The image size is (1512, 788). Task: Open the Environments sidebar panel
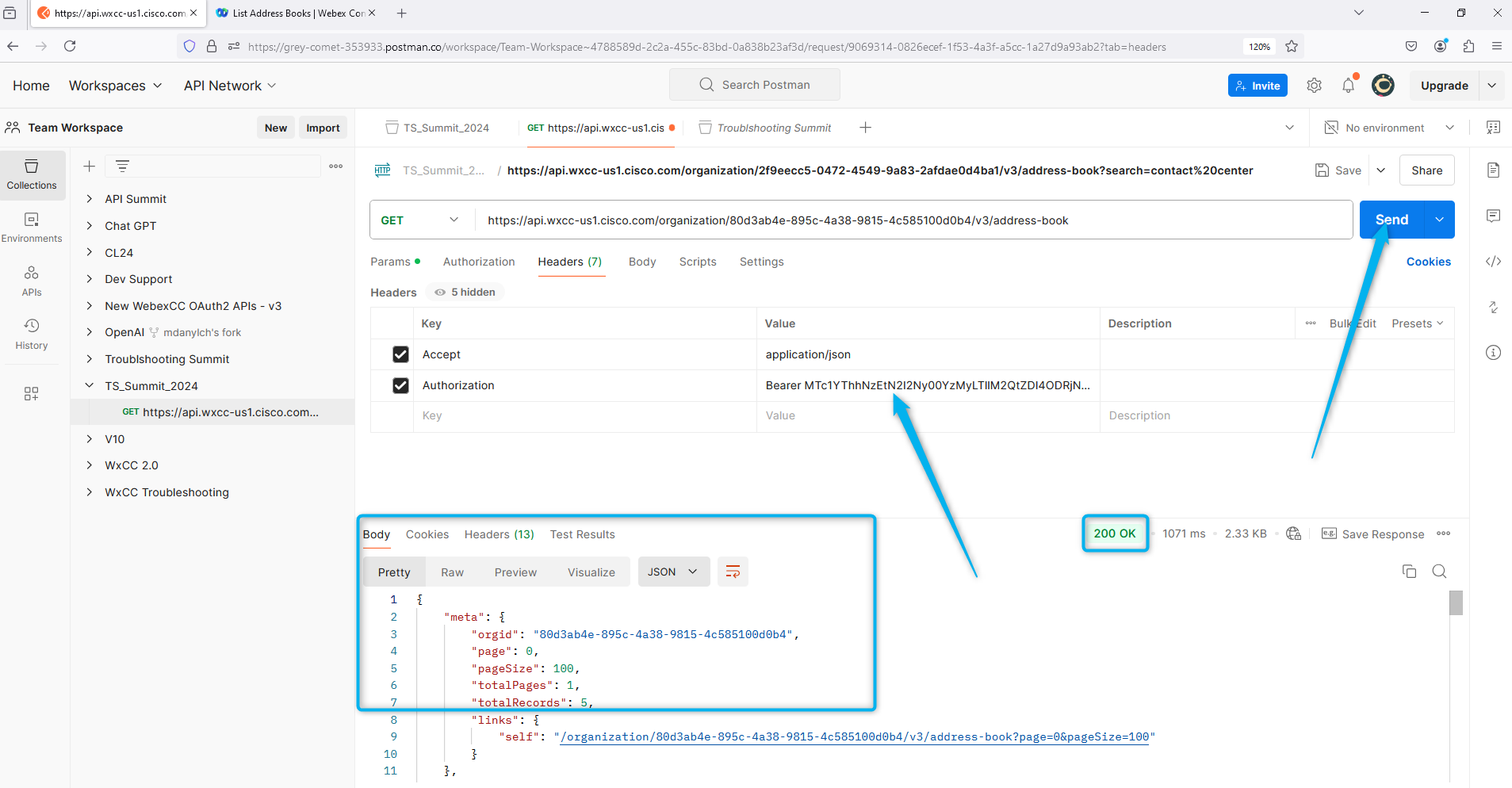(32, 228)
